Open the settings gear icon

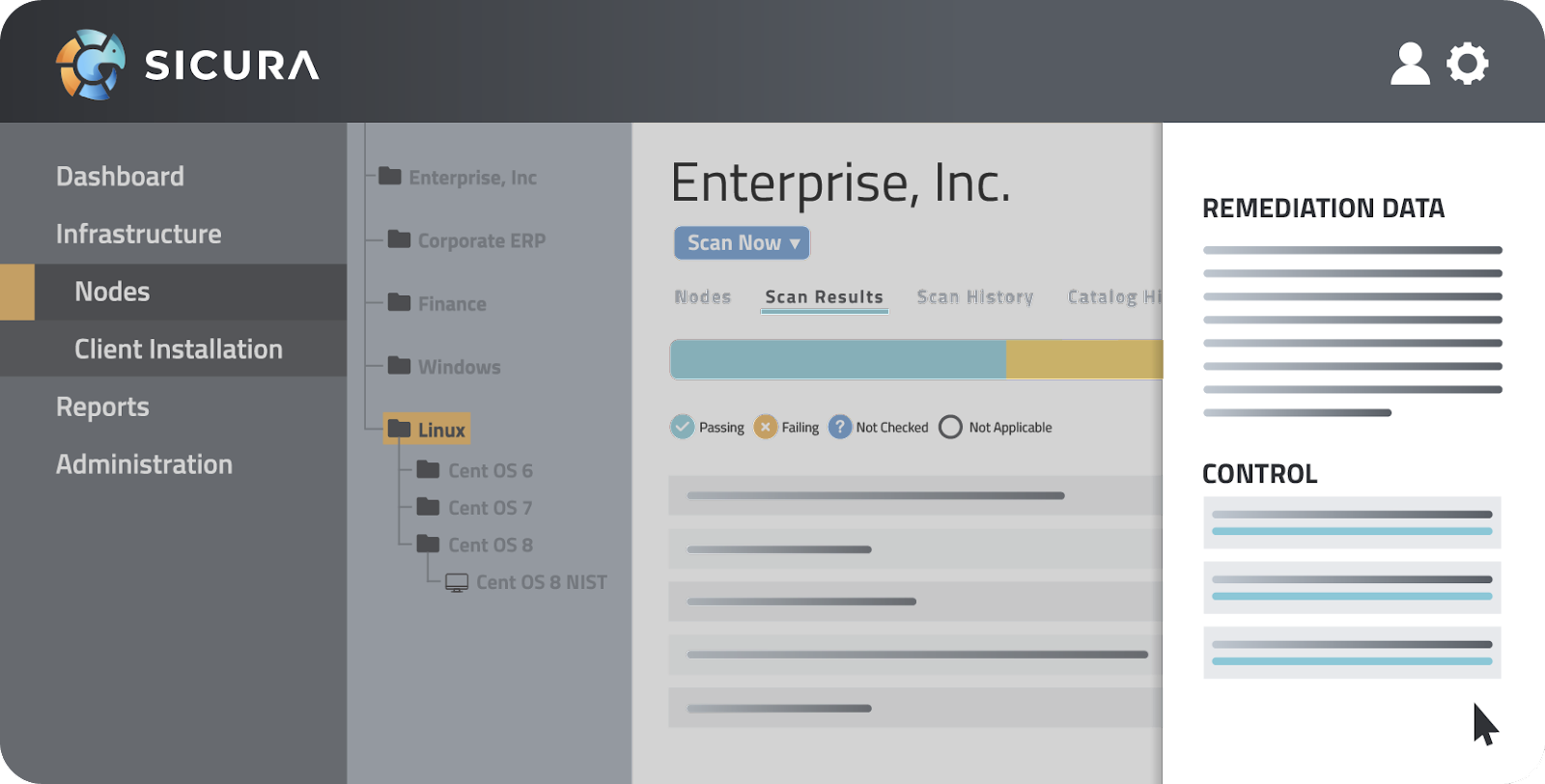(1467, 64)
